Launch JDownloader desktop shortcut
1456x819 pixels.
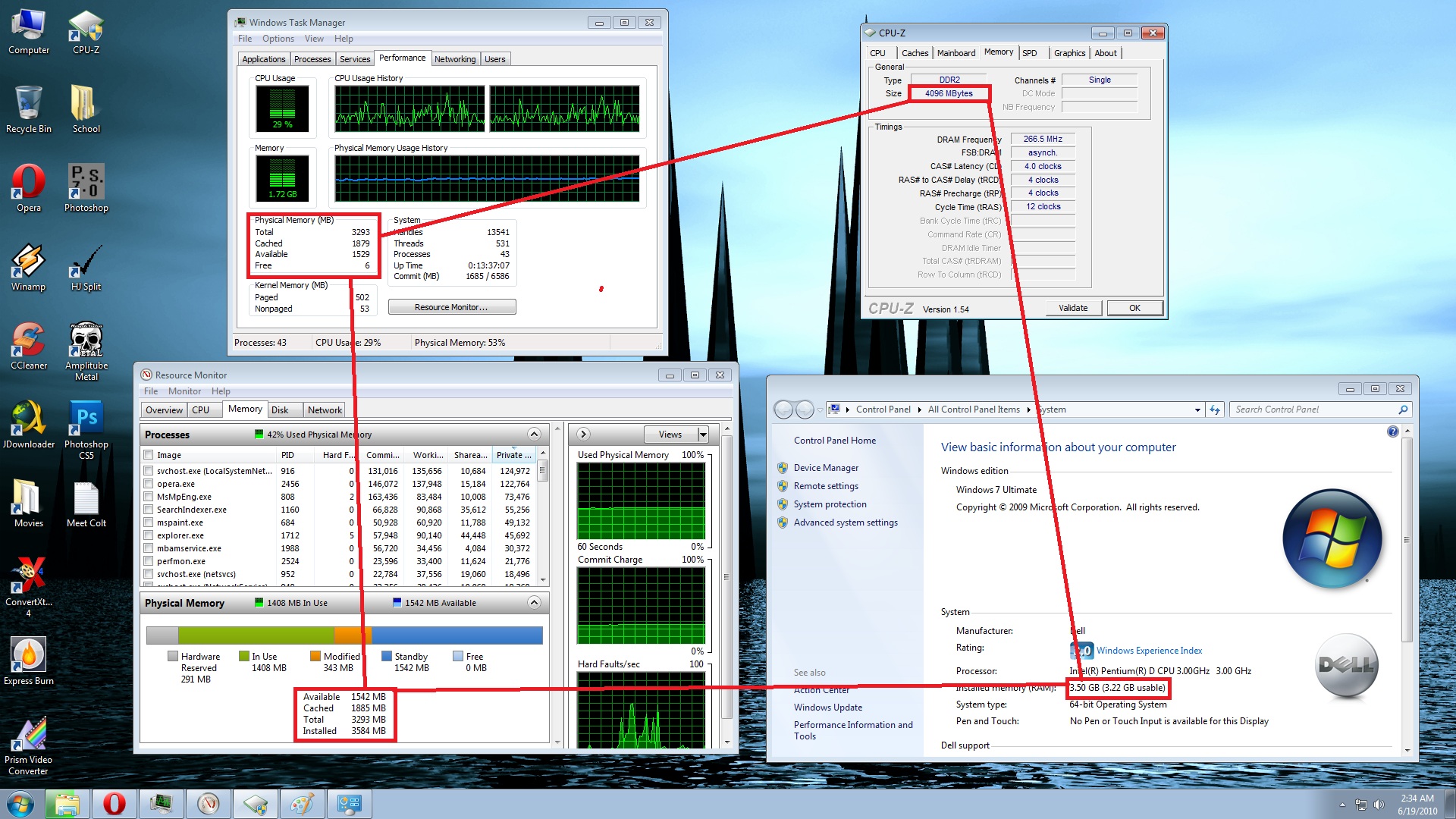(29, 425)
